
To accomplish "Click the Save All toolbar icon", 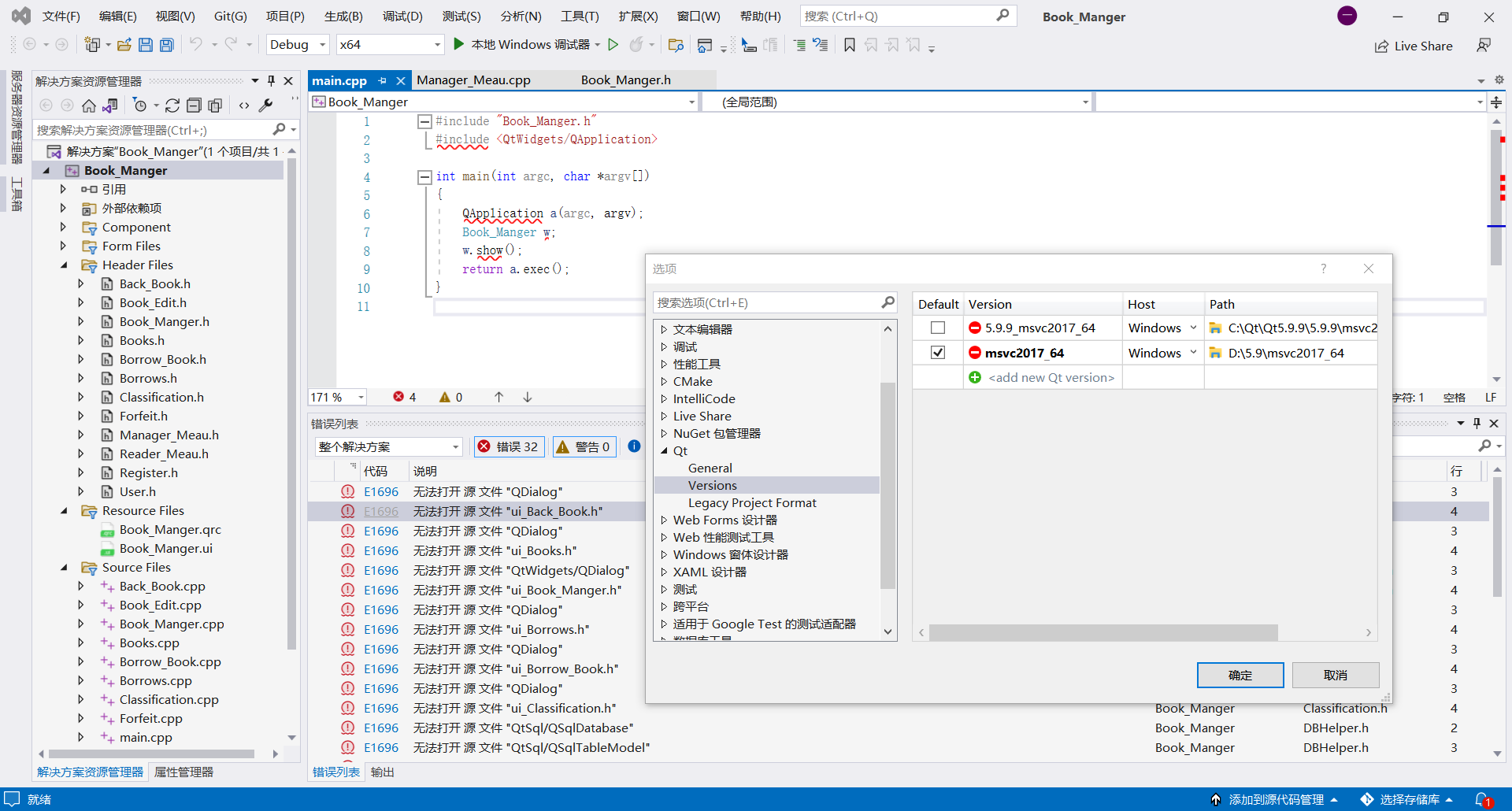I will tap(167, 45).
